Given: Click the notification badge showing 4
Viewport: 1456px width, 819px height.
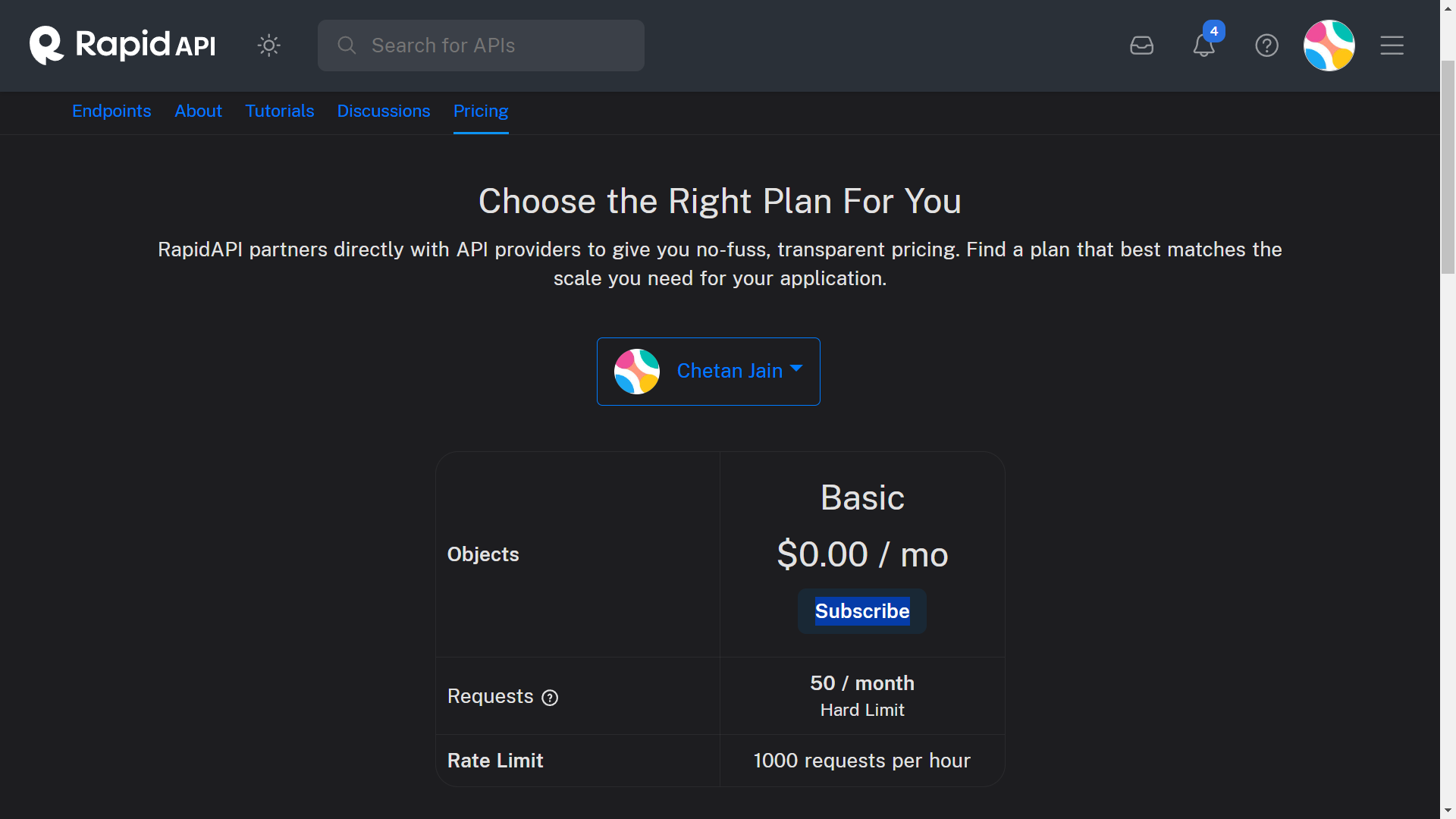Looking at the screenshot, I should pyautogui.click(x=1214, y=31).
